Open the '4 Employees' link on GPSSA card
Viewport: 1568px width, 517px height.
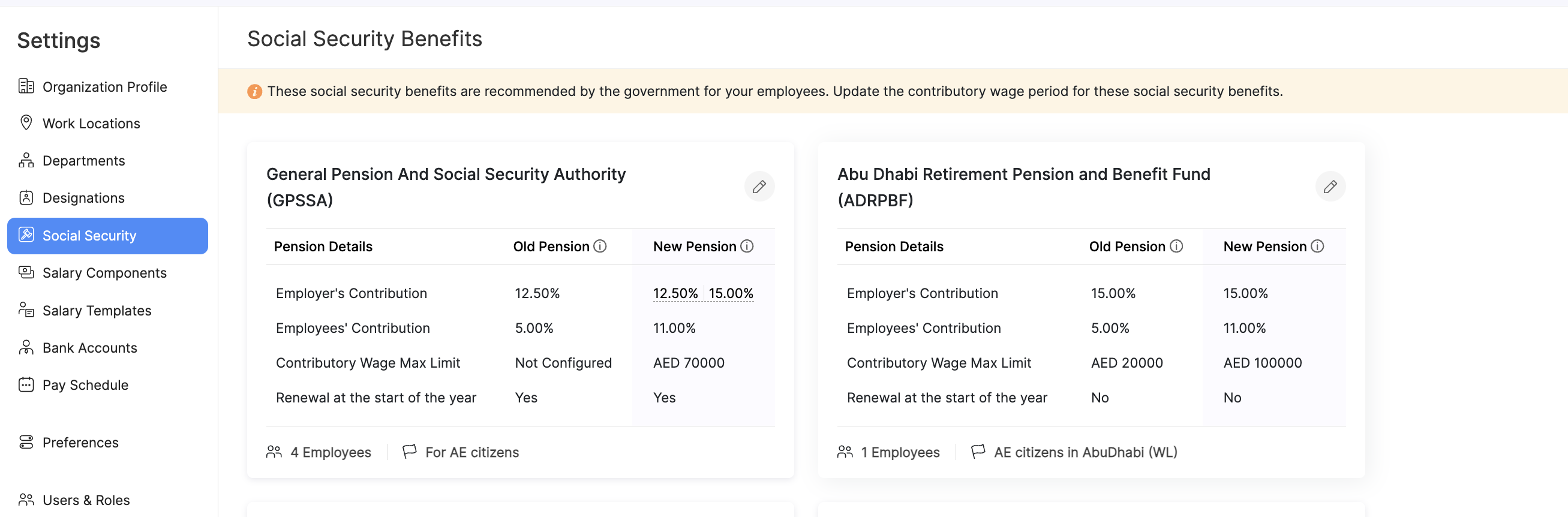coord(331,452)
